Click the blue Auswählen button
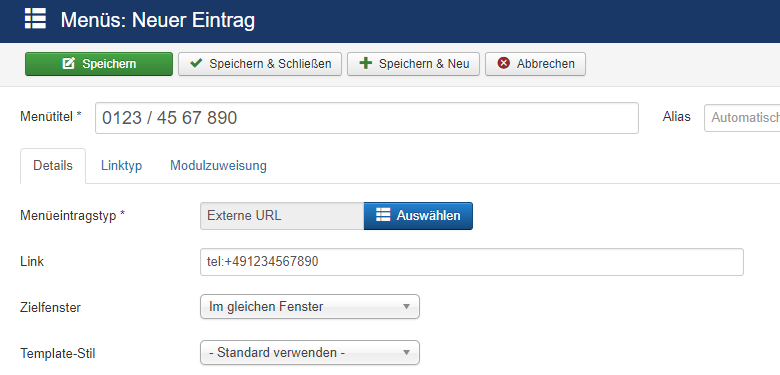Image resolution: width=780 pixels, height=375 pixels. point(418,216)
